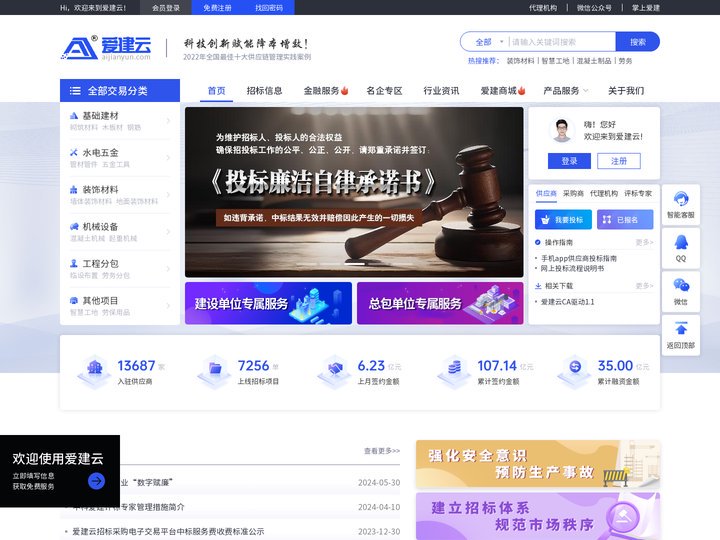Click the 装饰材料 category icon
720x540 pixels.
pyautogui.click(x=73, y=190)
